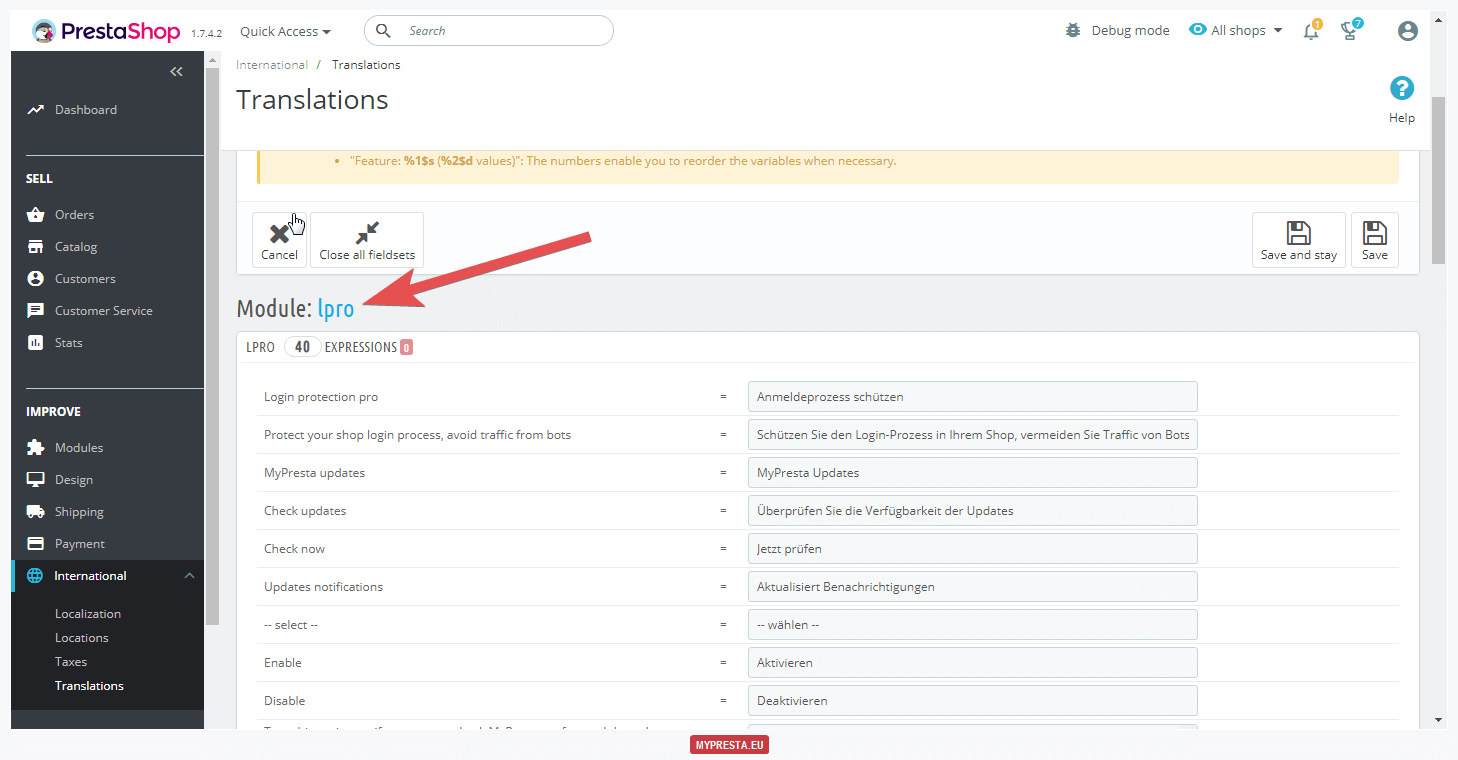Click the International globe icon

pyautogui.click(x=36, y=576)
